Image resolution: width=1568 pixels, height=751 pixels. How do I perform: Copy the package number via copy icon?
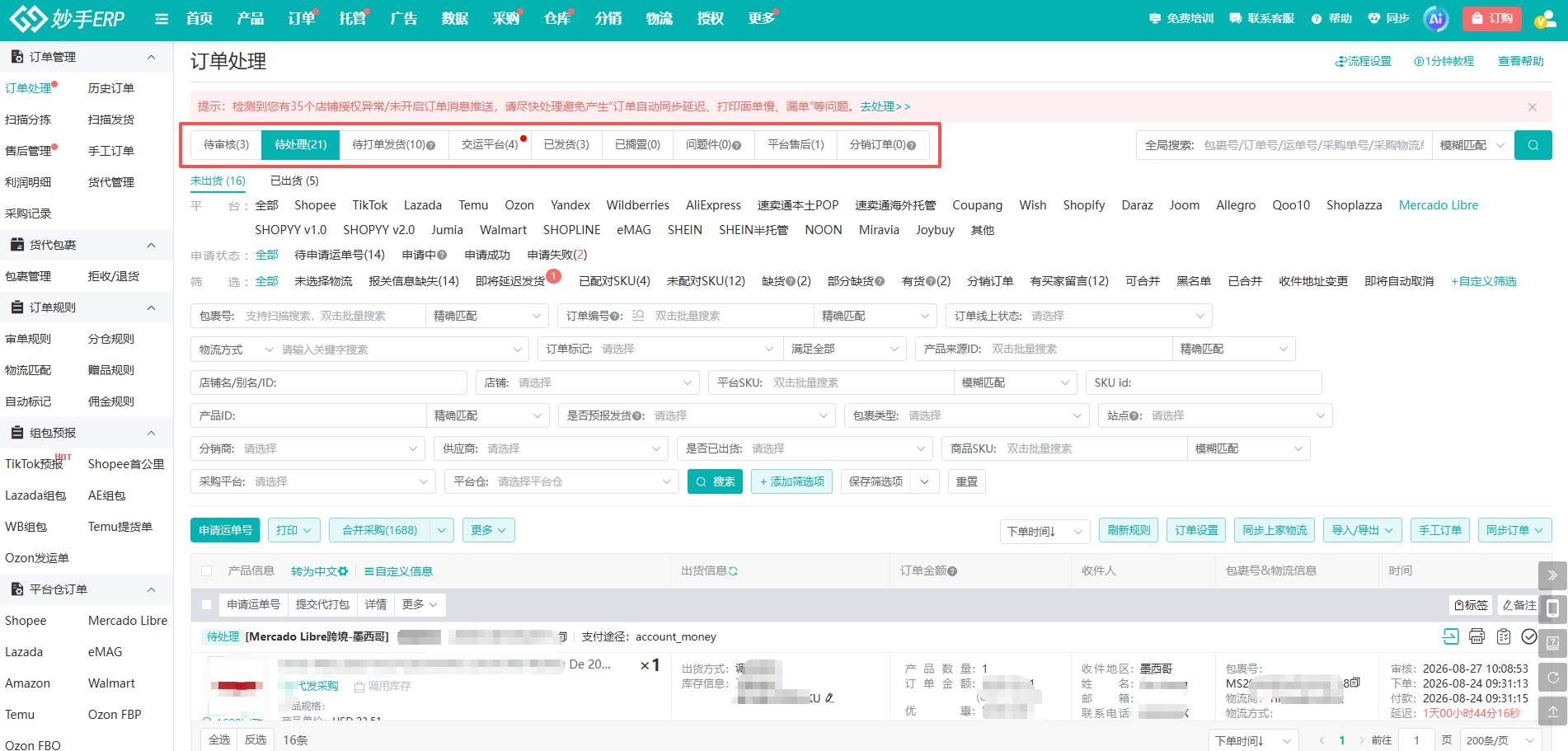[1355, 683]
